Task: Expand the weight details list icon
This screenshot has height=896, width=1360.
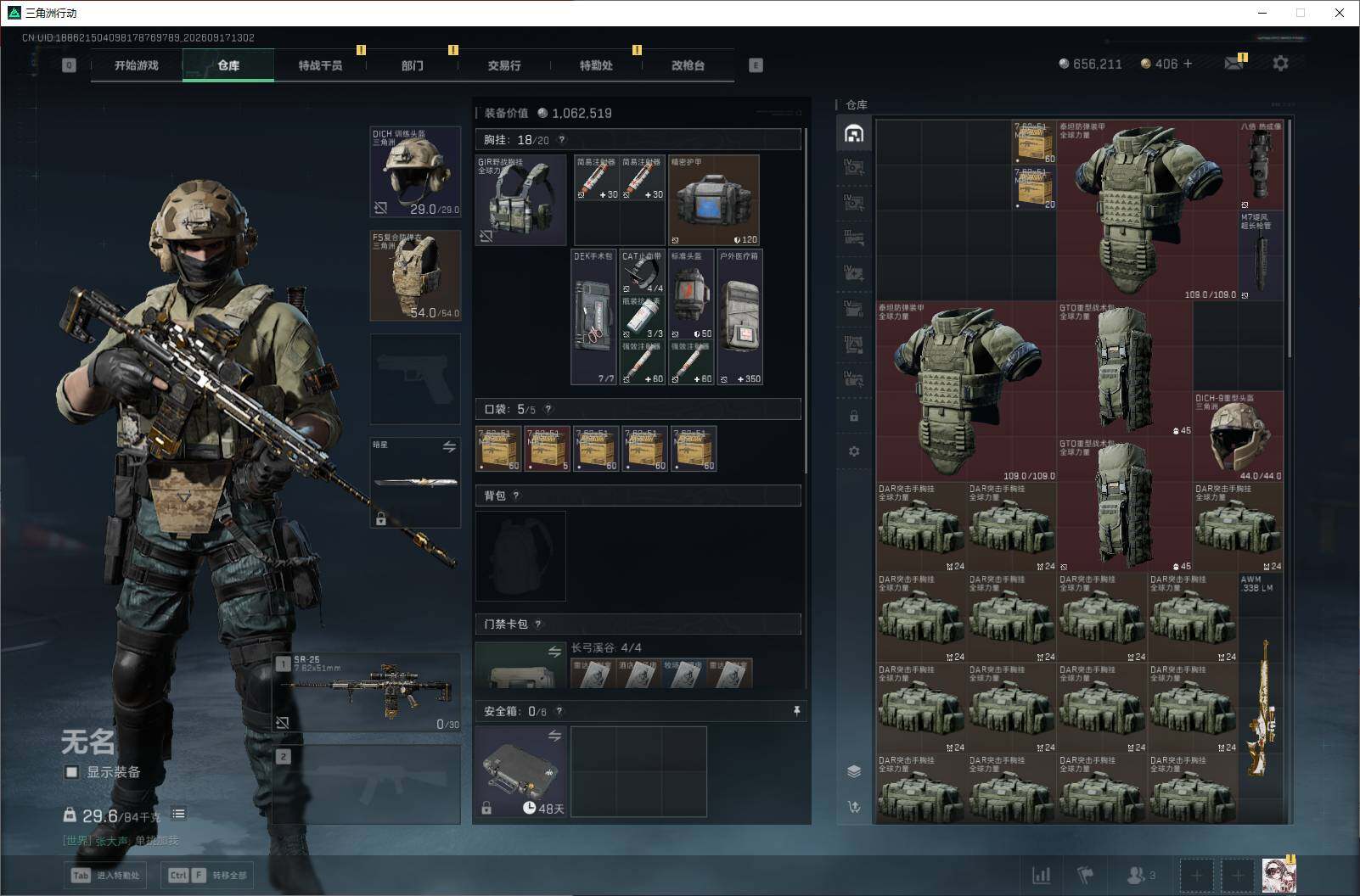Action: coord(178,814)
